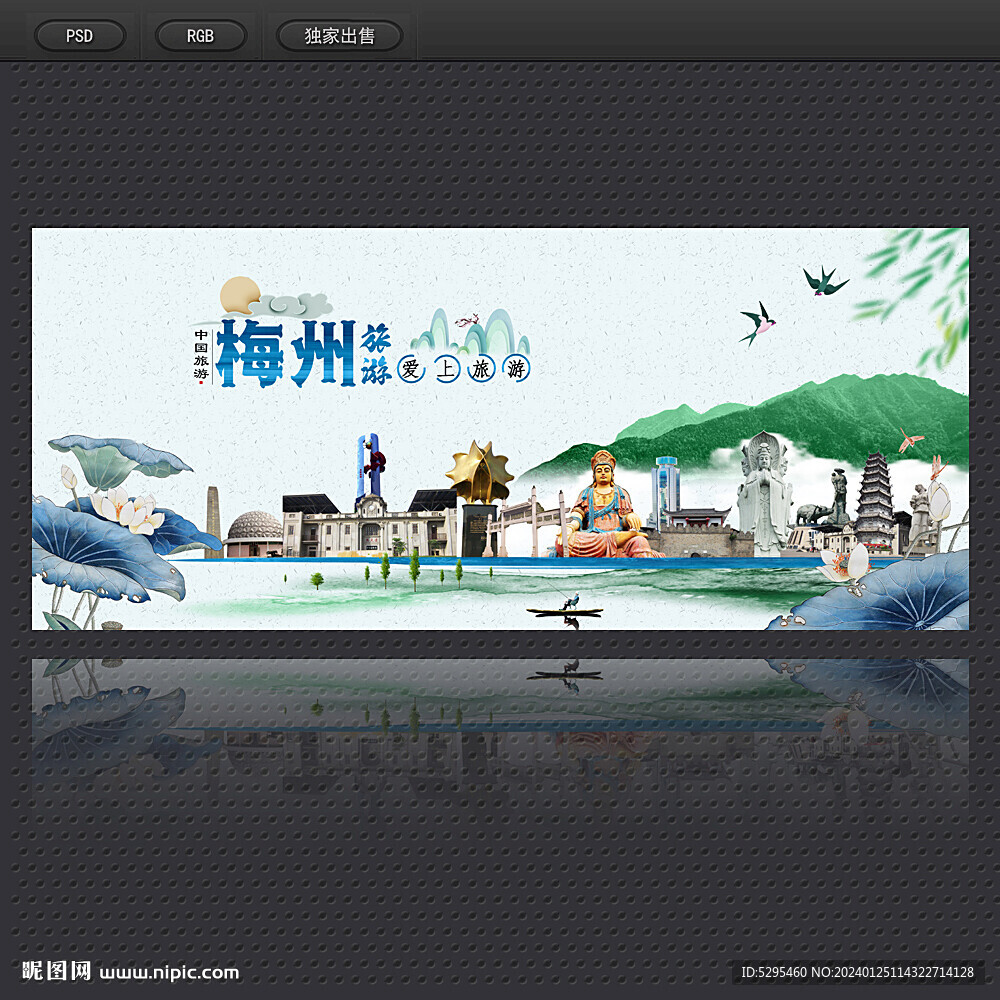1000x1000 pixels.
Task: Click the 爱上旅游 slogan text
Action: click(x=464, y=369)
